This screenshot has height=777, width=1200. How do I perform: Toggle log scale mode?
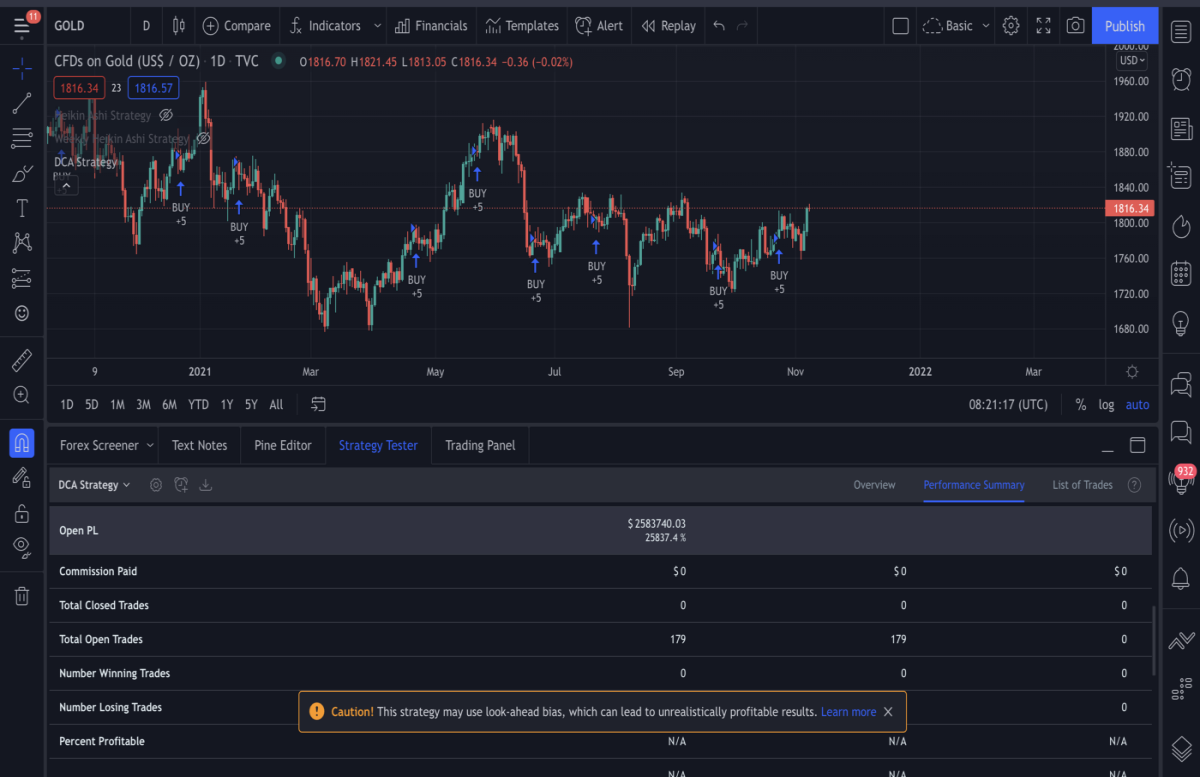click(1106, 405)
